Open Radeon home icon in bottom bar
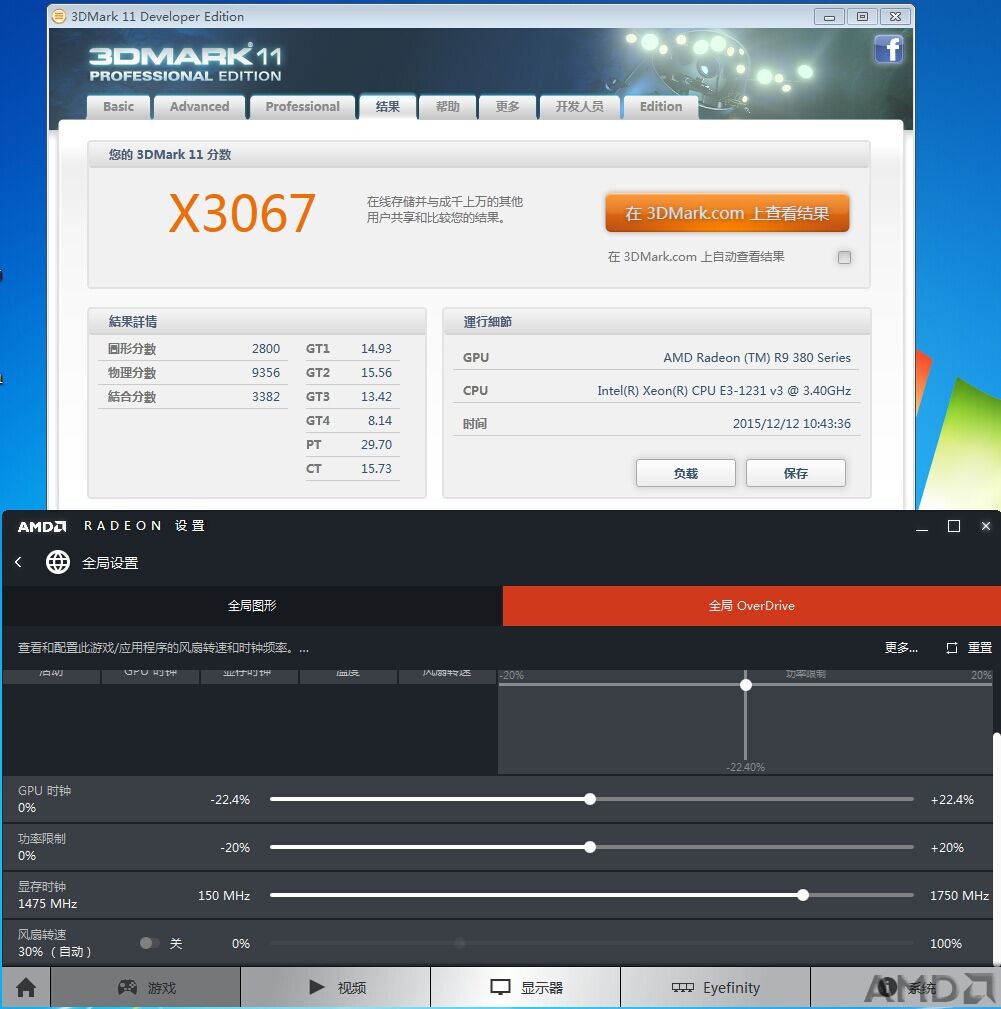 (26, 987)
